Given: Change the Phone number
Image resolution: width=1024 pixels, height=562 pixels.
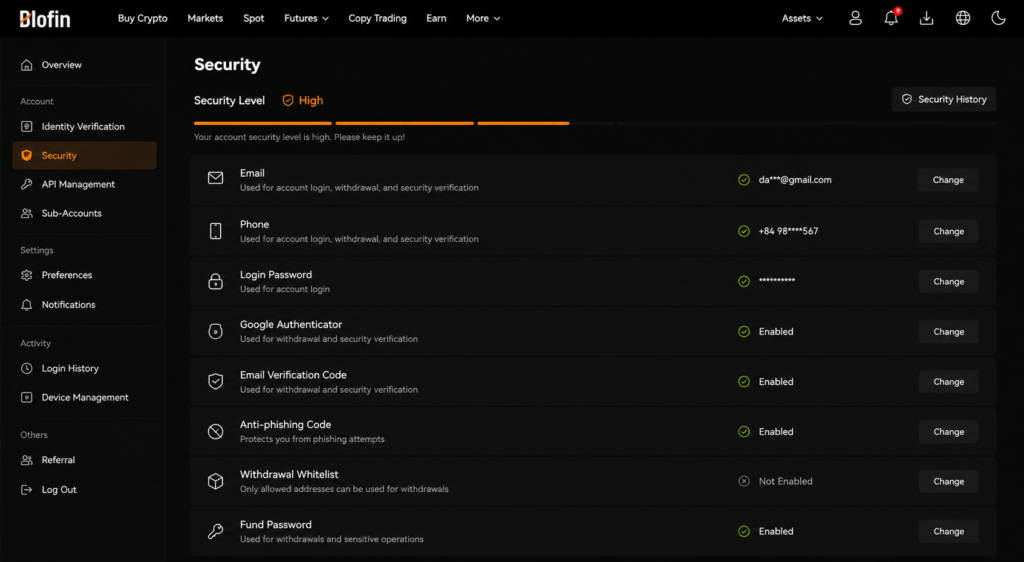Looking at the screenshot, I should [948, 231].
